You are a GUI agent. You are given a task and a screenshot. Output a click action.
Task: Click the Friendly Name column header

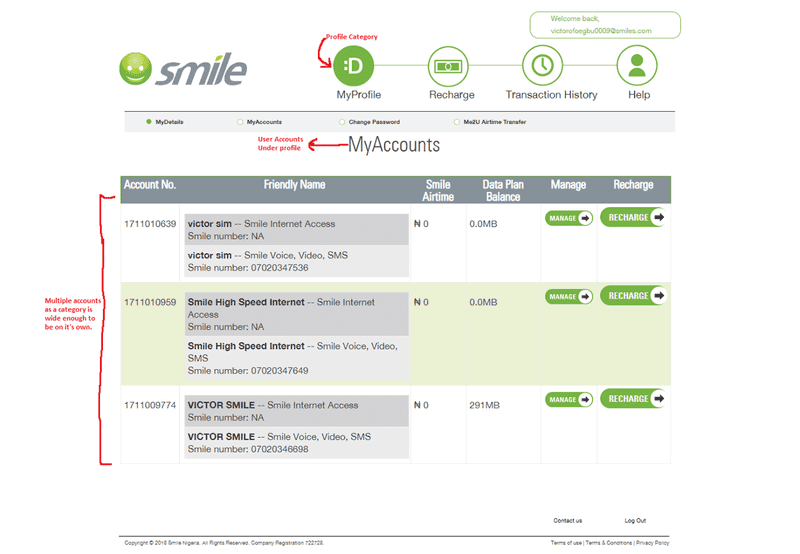294,185
